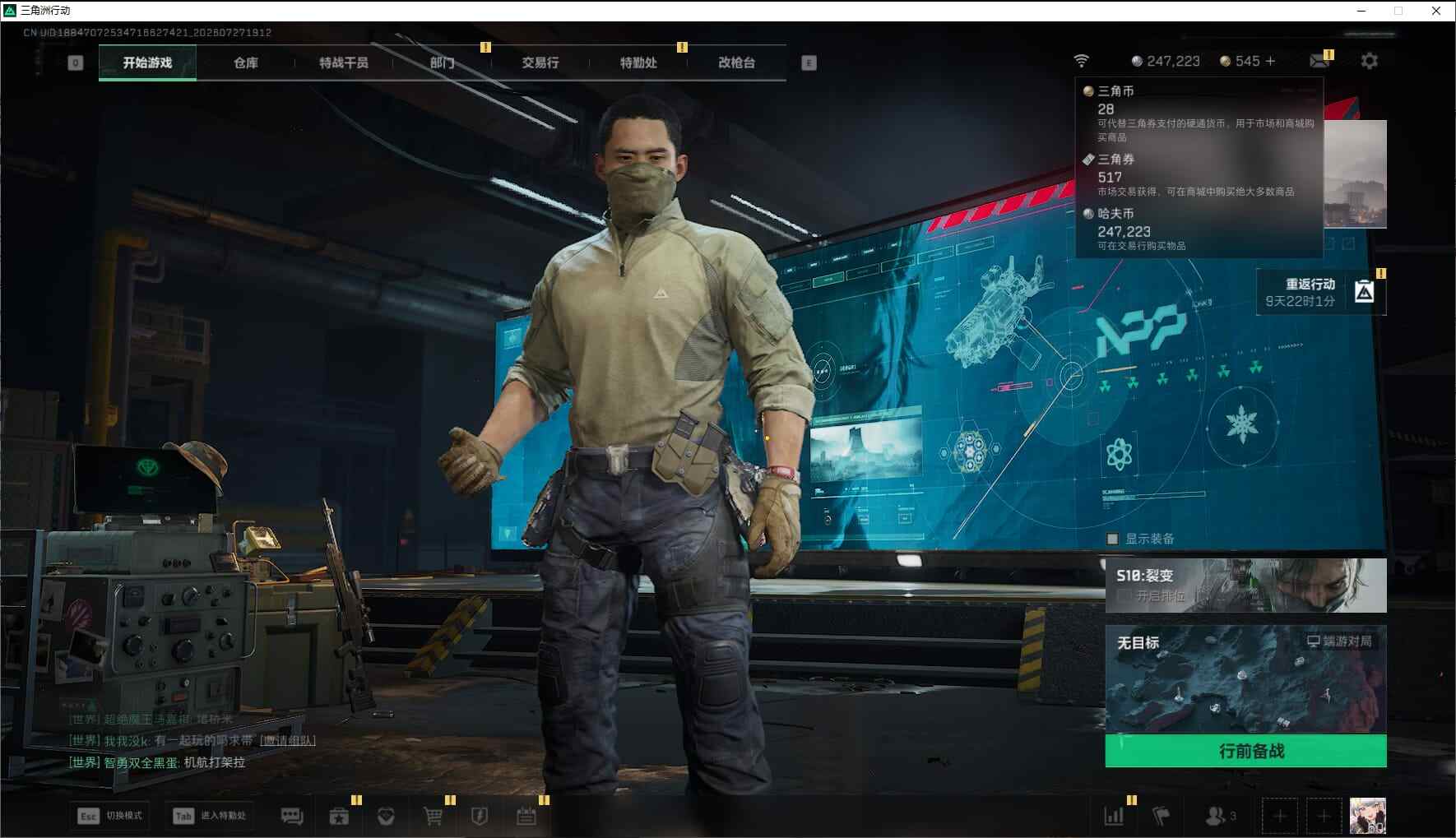1456x838 pixels.
Task: Open the 无目标 map selection card
Action: coord(1245,679)
